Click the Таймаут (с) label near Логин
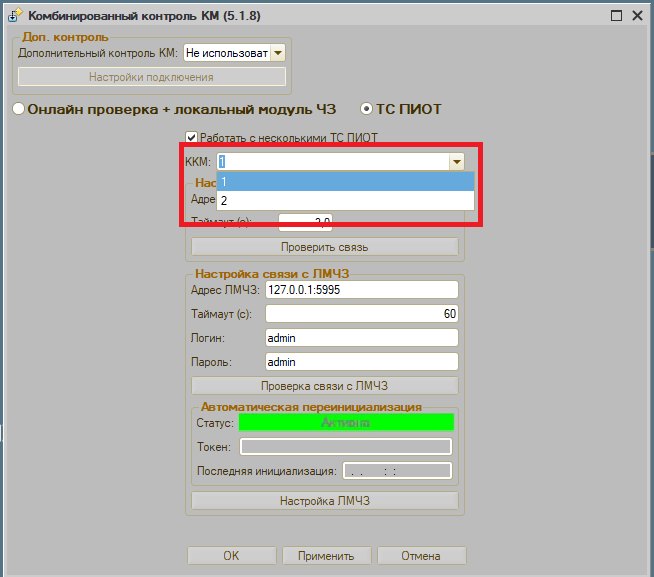The width and height of the screenshot is (654, 577). [221, 314]
